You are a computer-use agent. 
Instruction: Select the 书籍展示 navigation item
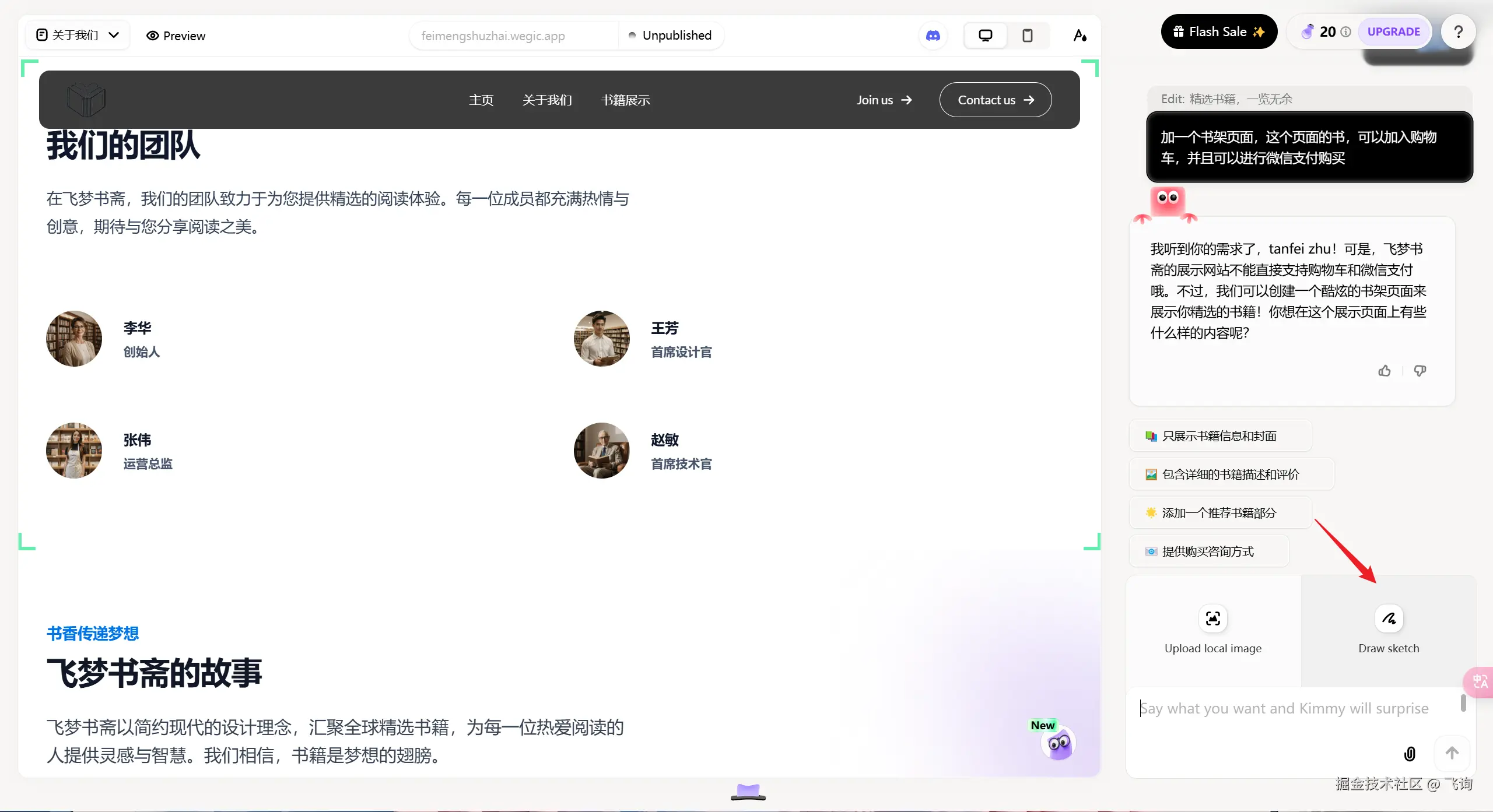pyautogui.click(x=625, y=100)
